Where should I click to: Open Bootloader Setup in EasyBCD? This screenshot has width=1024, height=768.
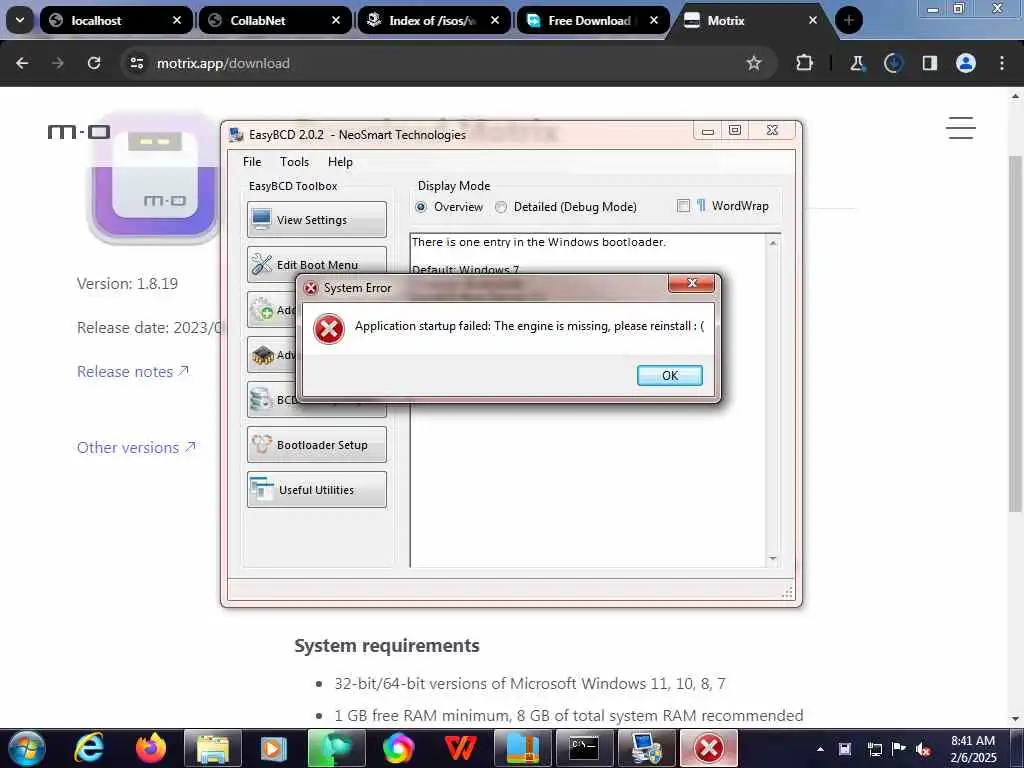coord(317,445)
